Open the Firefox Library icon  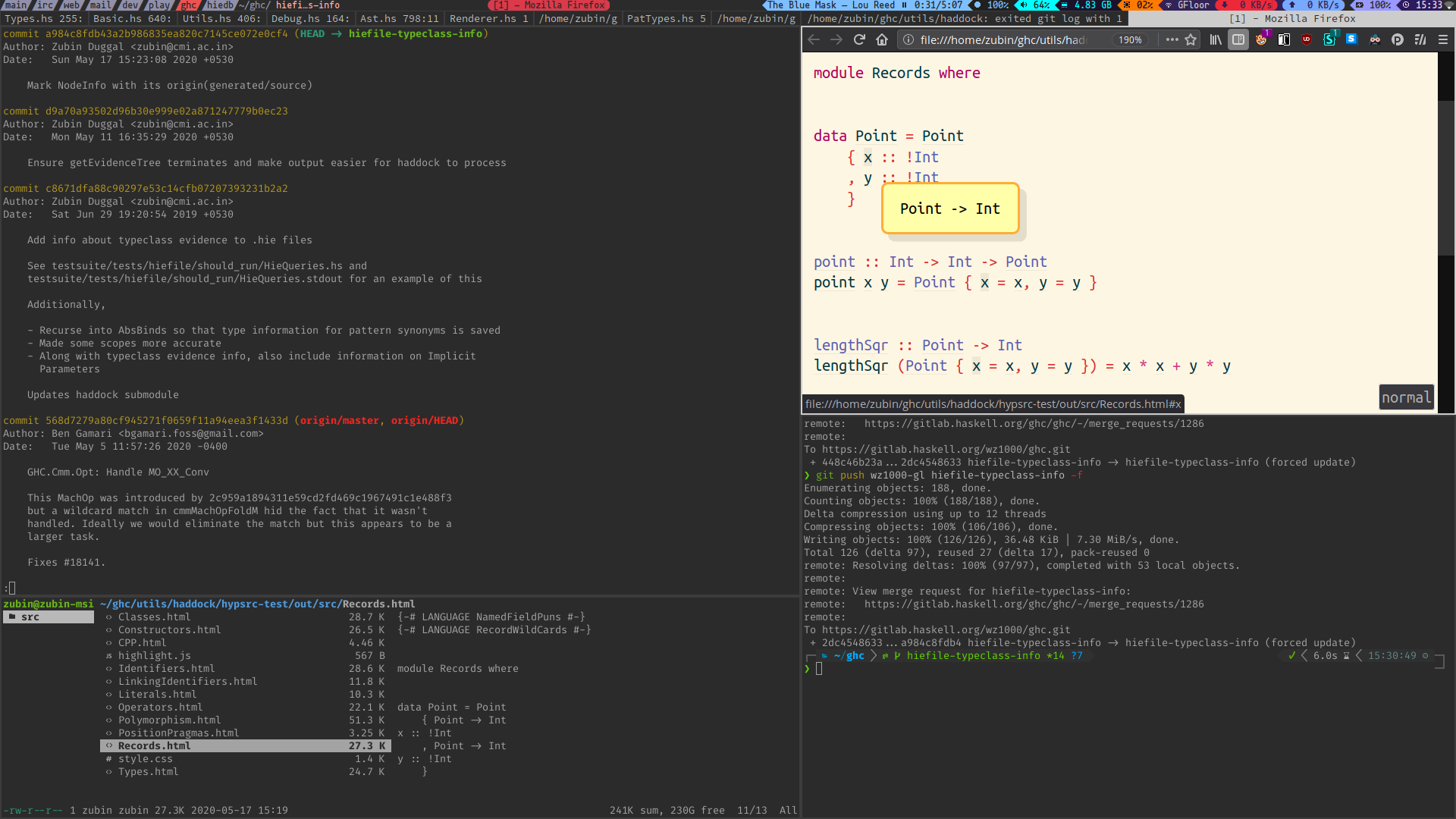click(x=1216, y=39)
